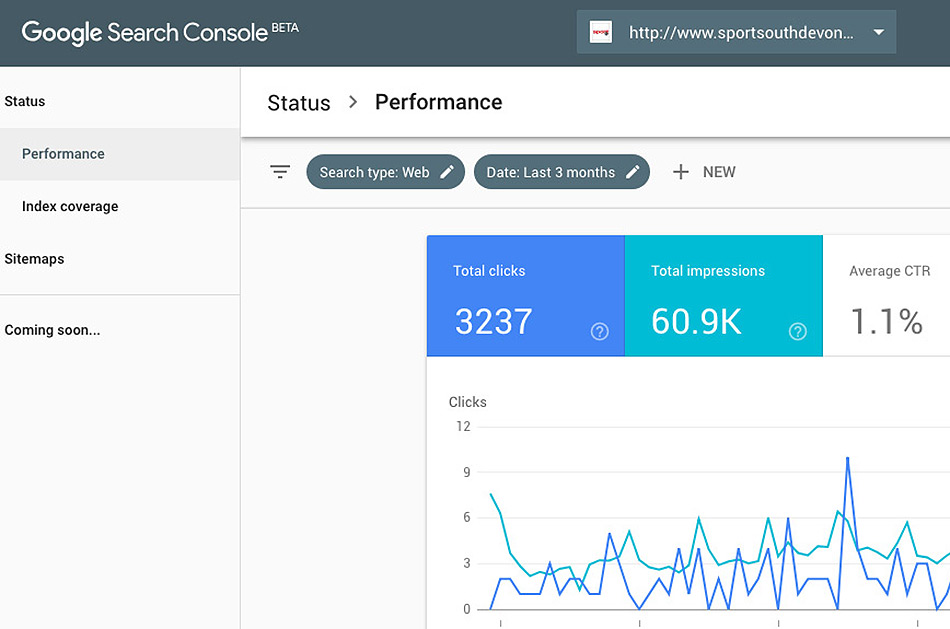The height and width of the screenshot is (629, 950).
Task: Click the tallest blue clicks peak on chart
Action: click(x=848, y=459)
